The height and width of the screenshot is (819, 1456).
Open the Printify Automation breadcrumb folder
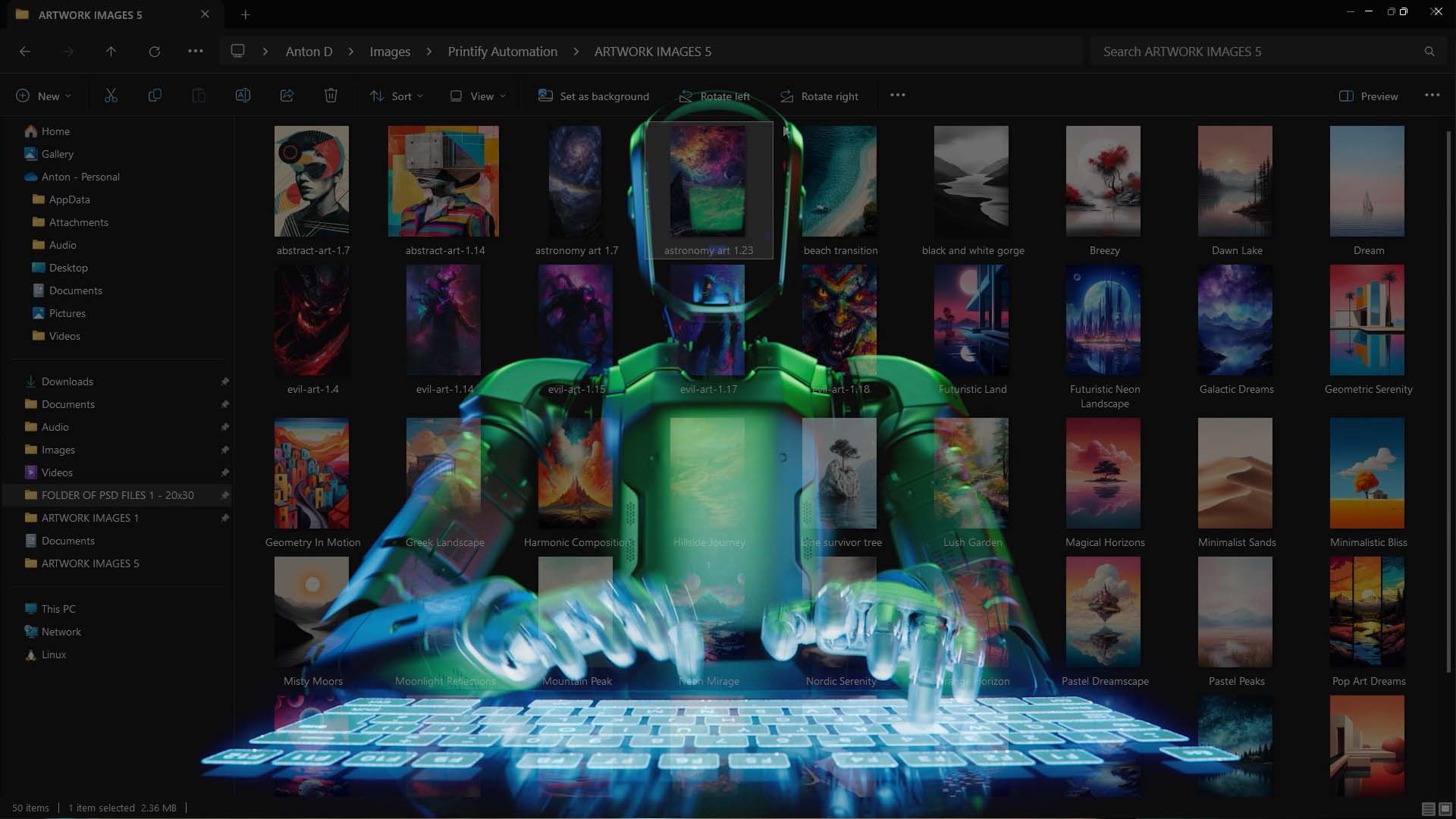pos(502,51)
